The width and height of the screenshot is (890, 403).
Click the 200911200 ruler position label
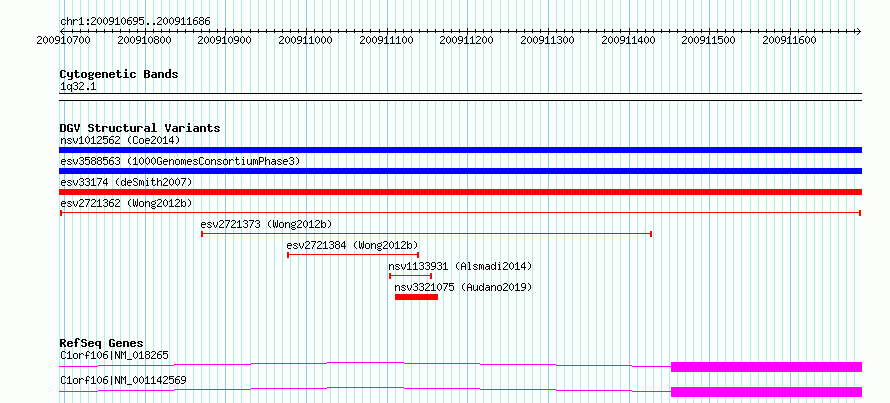pyautogui.click(x=467, y=40)
